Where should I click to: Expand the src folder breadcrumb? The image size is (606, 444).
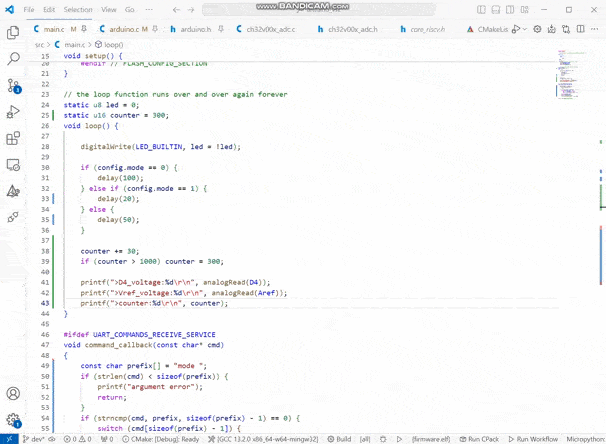click(x=39, y=44)
